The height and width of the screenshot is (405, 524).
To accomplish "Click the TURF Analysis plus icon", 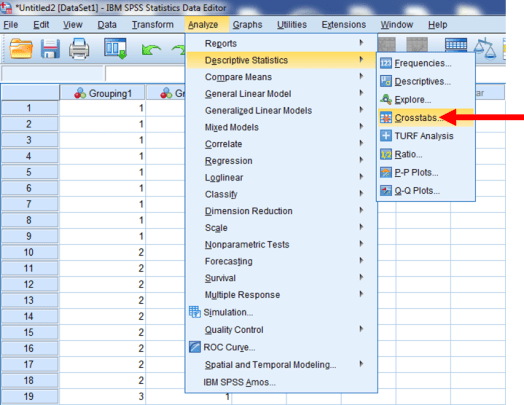I will tap(386, 136).
